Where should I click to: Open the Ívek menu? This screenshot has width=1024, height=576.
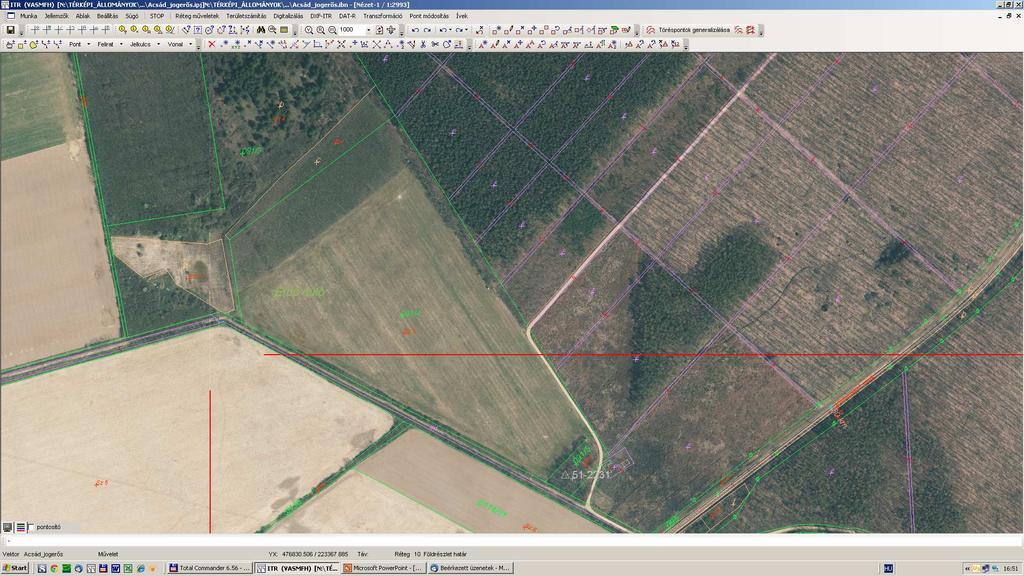(462, 16)
